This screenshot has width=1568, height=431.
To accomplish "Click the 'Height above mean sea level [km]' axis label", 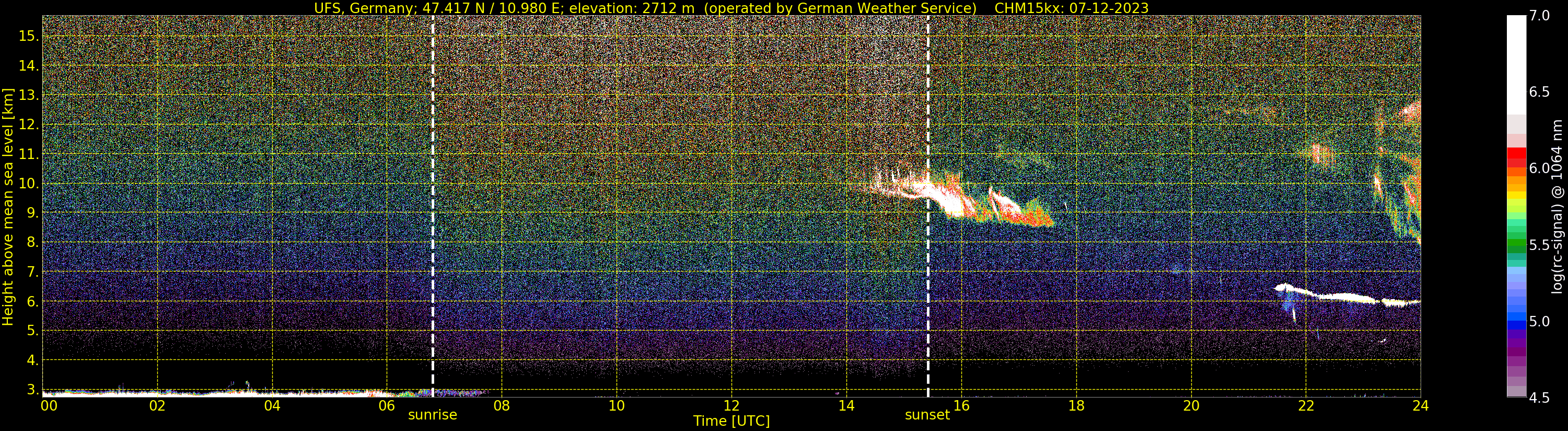I will (x=8, y=207).
